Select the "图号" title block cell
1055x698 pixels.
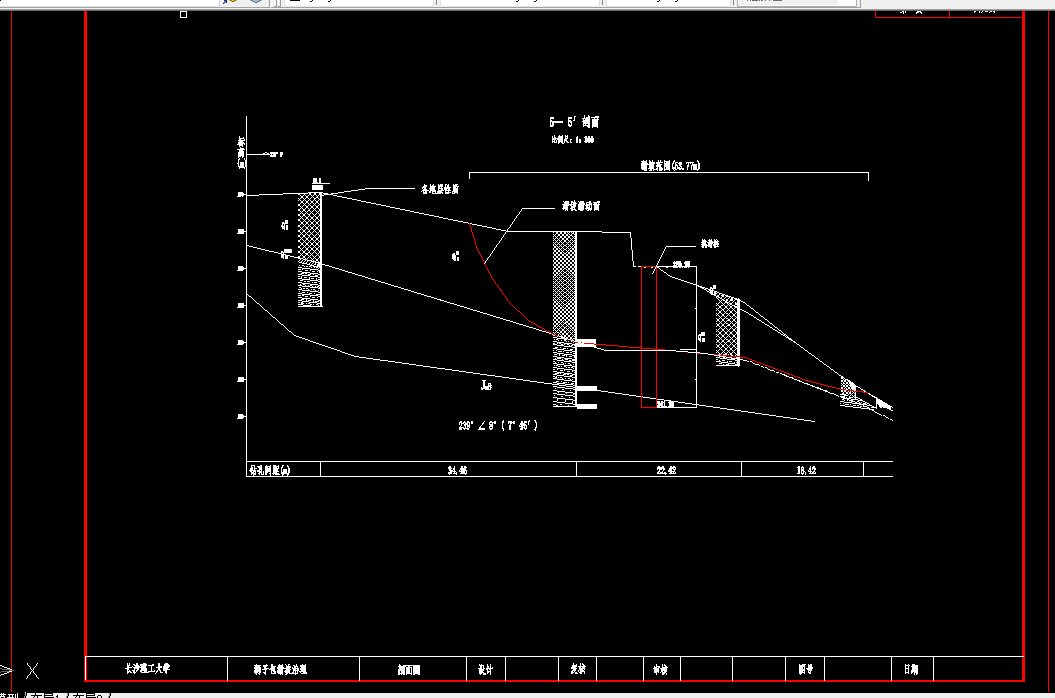805,669
